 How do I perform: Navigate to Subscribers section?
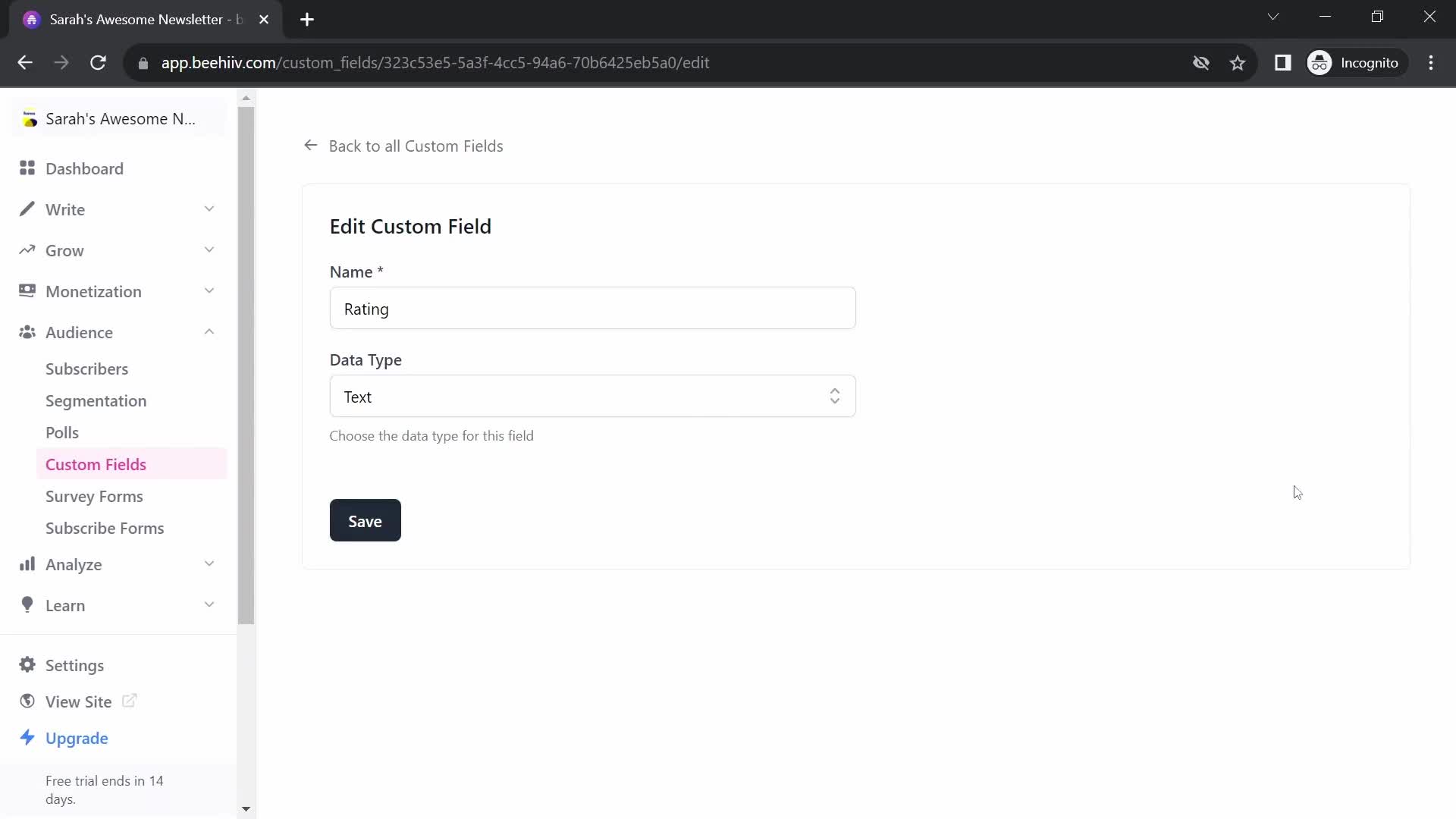(x=87, y=368)
